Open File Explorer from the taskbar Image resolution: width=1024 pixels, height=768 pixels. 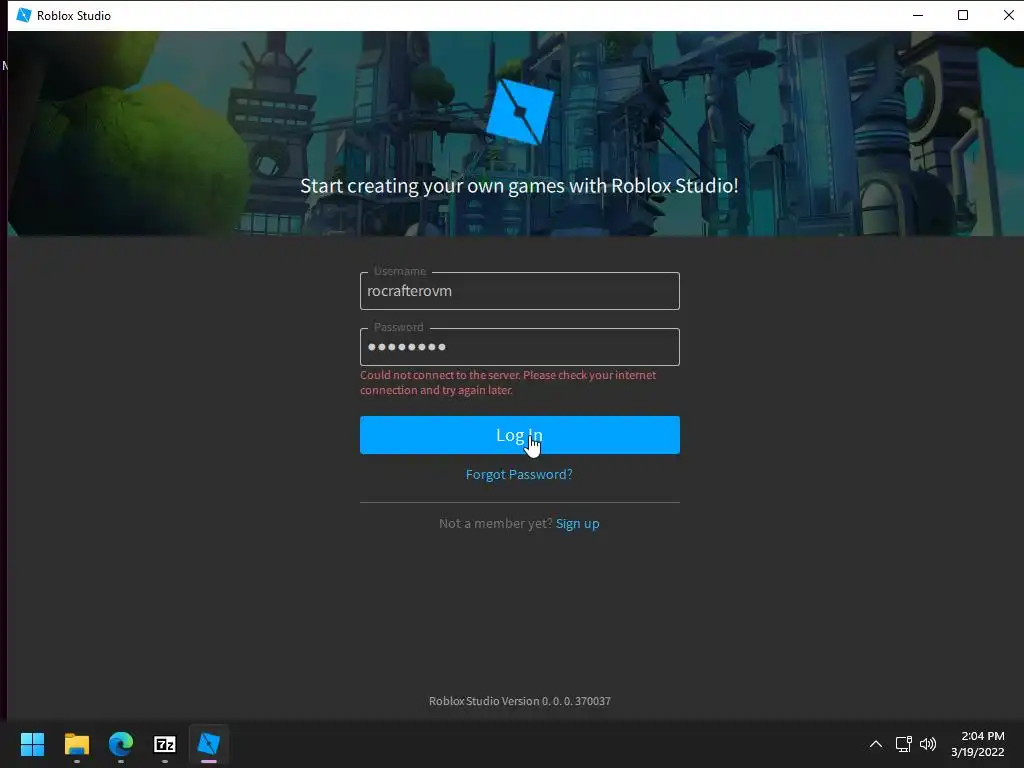click(x=76, y=744)
